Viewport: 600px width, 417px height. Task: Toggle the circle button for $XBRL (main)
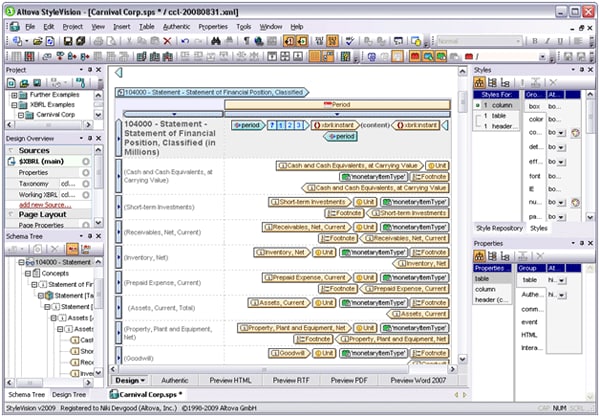(x=86, y=161)
